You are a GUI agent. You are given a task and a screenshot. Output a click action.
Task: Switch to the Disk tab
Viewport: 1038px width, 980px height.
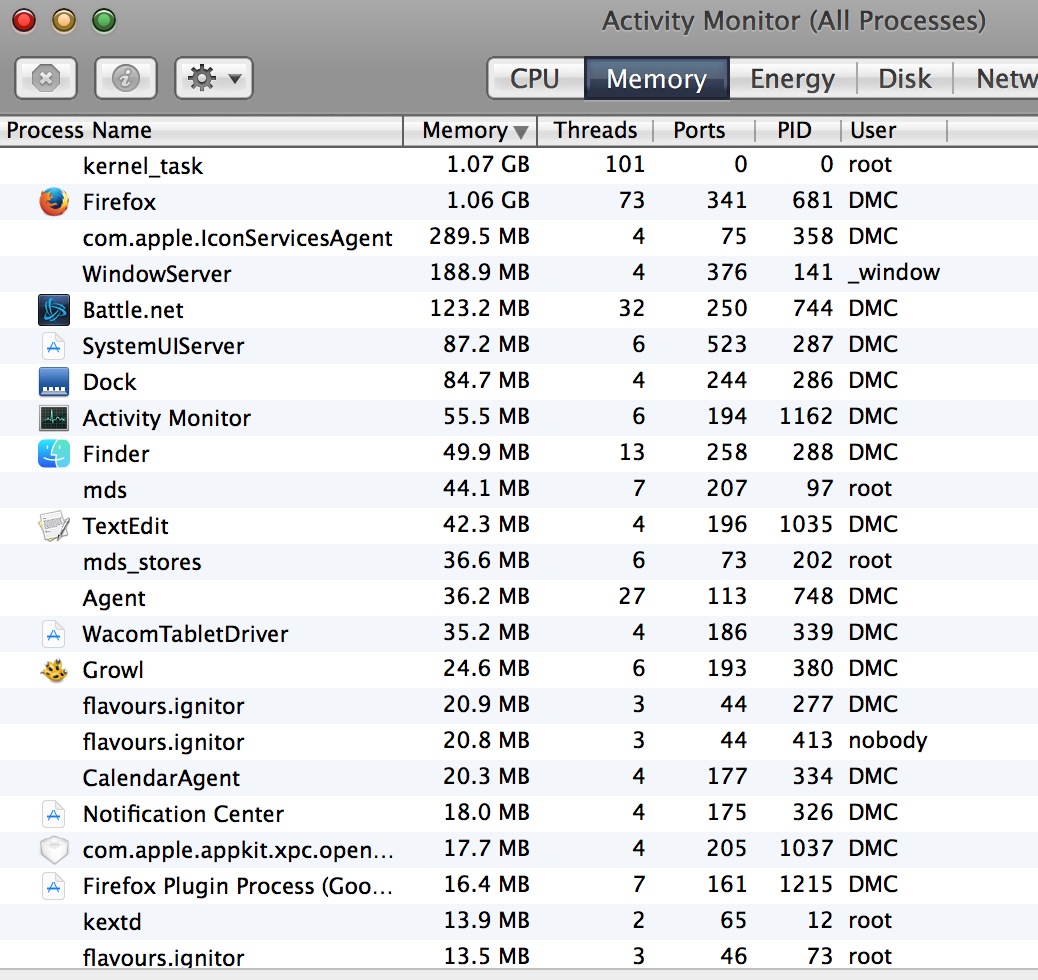[904, 79]
